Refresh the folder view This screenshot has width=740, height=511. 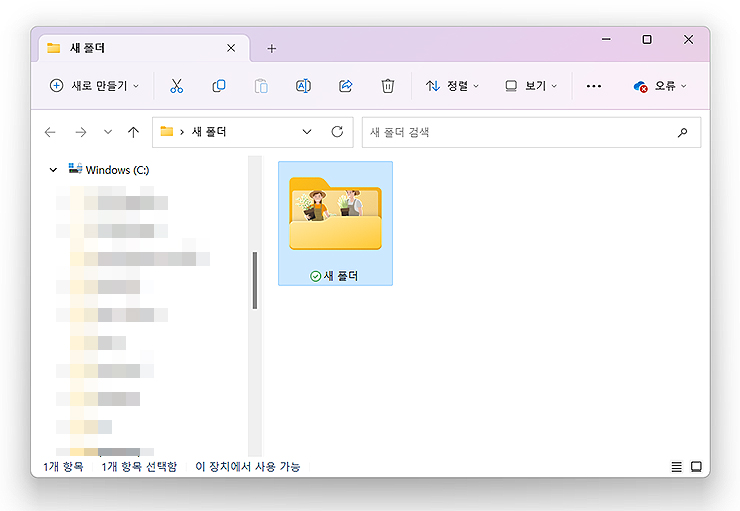(337, 132)
